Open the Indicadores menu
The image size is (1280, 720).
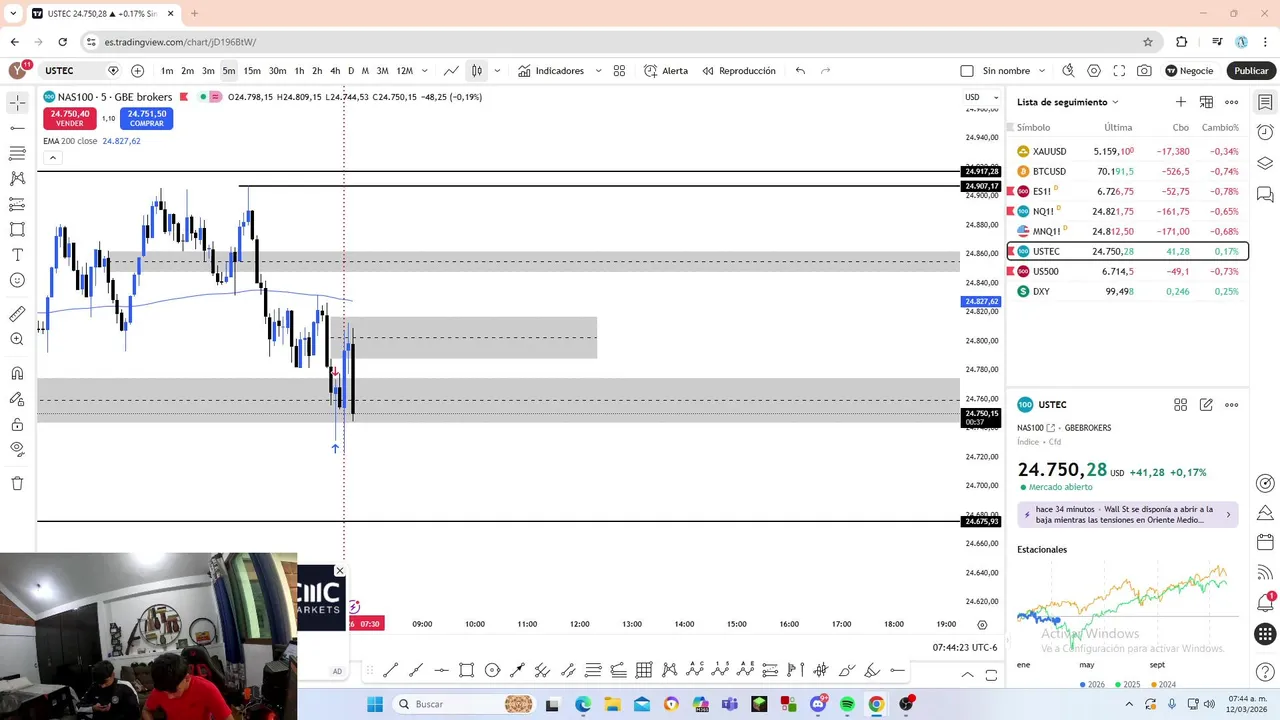[x=551, y=71]
